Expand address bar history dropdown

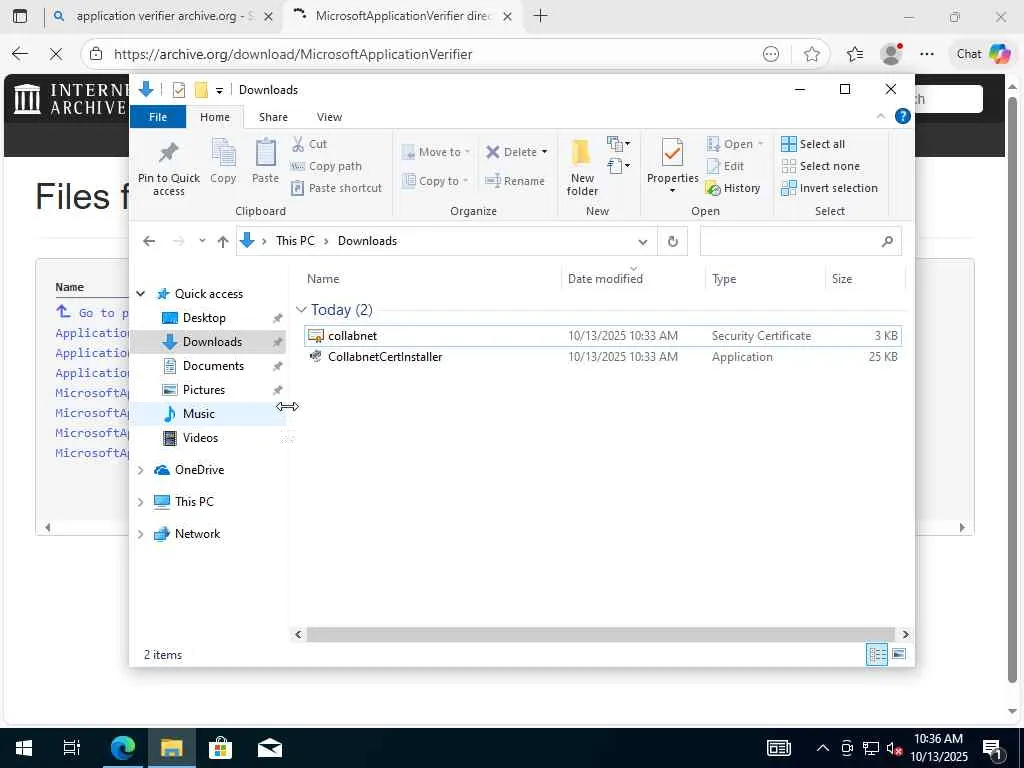643,242
